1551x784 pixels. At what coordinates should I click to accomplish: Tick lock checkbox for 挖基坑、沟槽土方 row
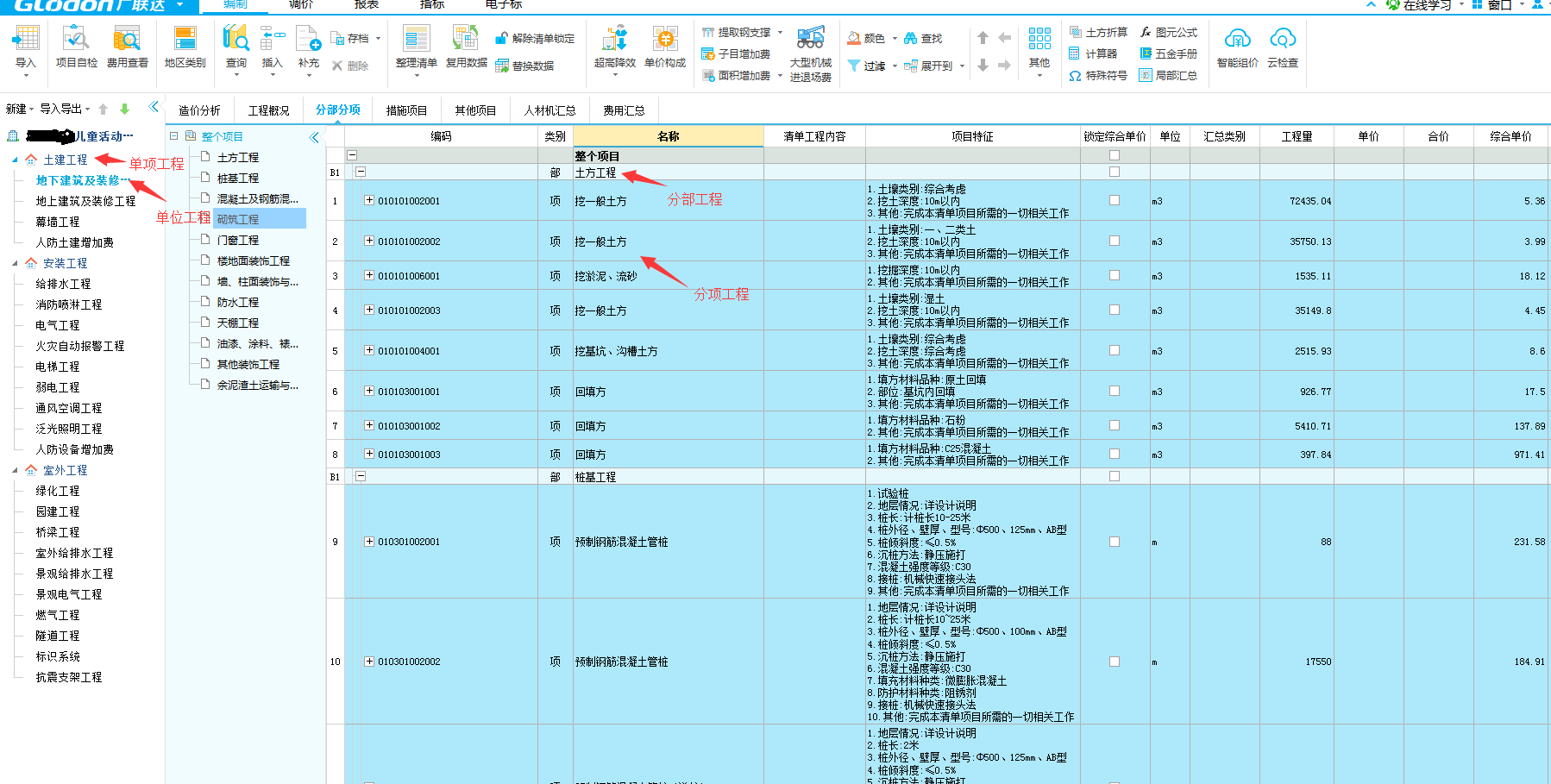click(x=1114, y=350)
